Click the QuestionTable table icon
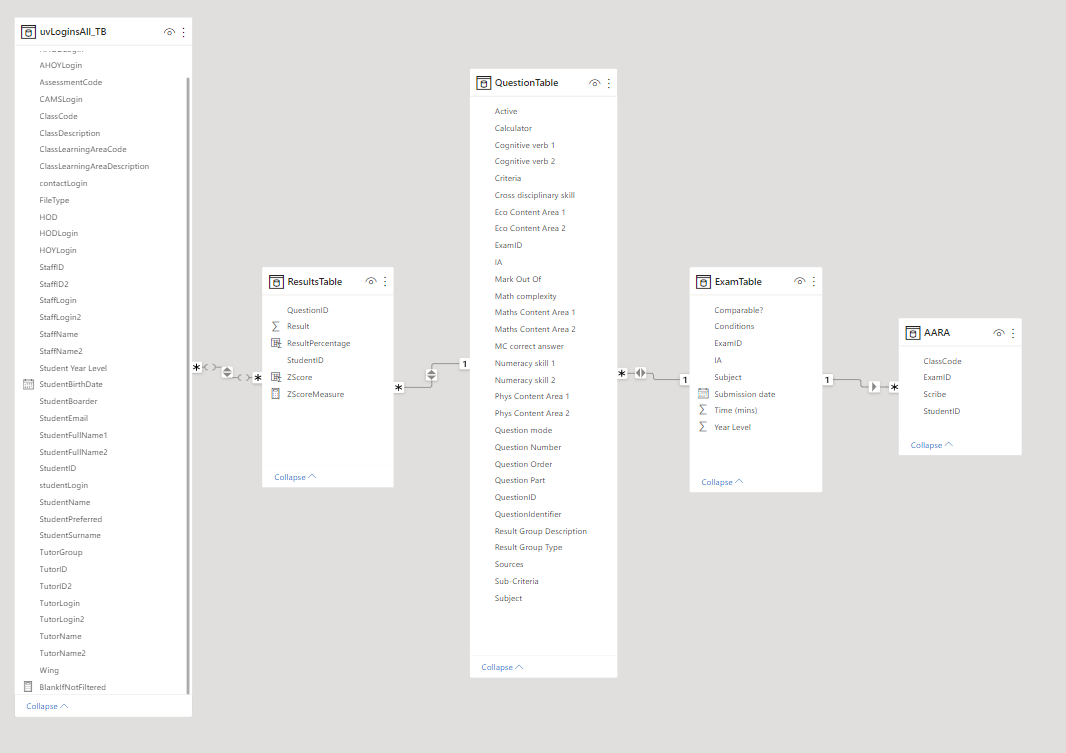 (x=483, y=83)
